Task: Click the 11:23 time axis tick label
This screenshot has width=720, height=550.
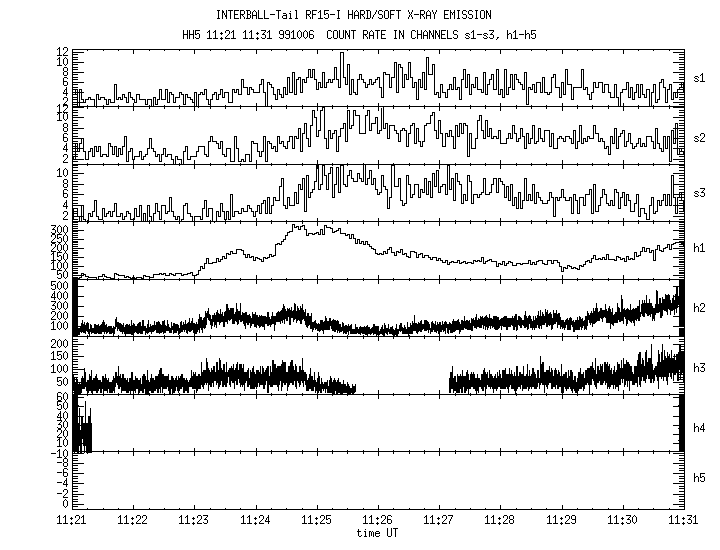Action: coord(194,520)
